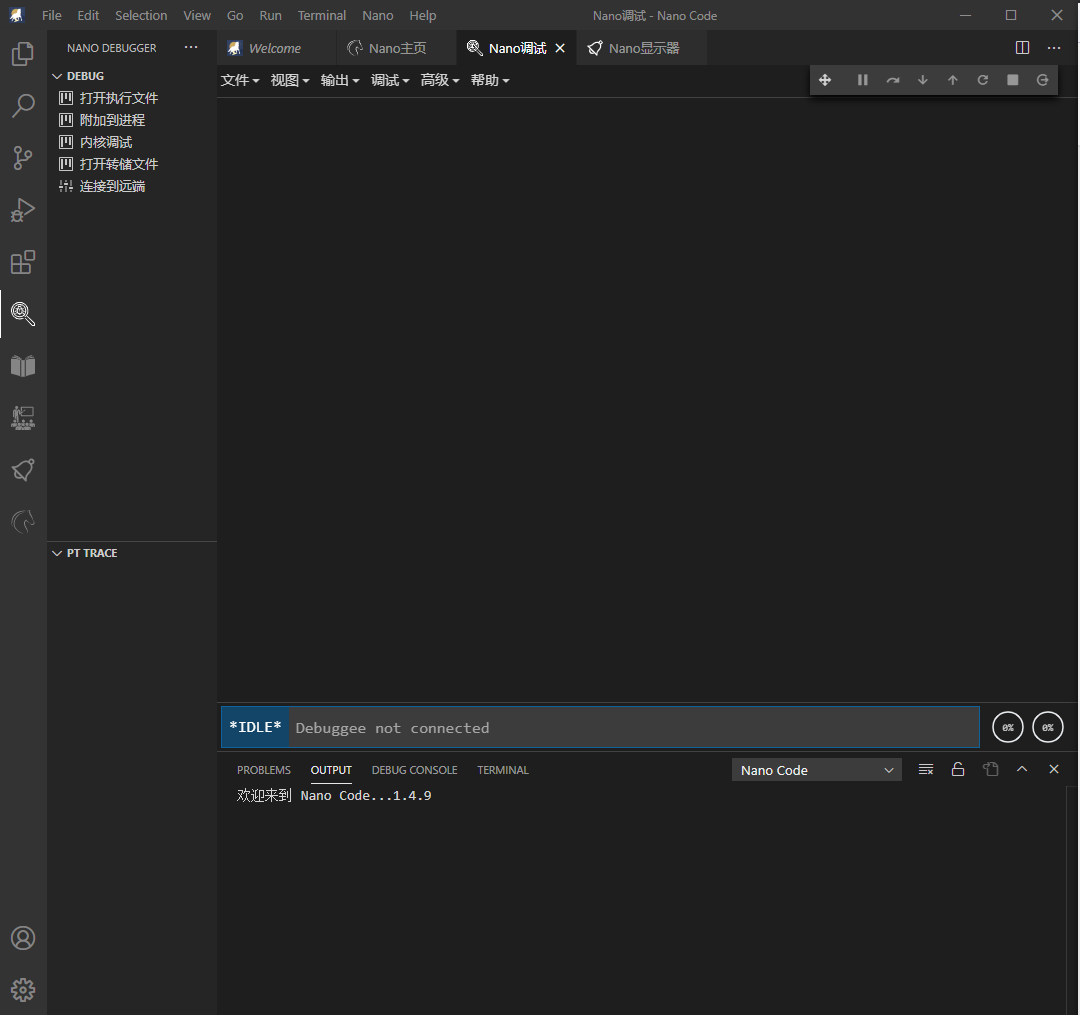Open the Nano Debugger activity bar icon

point(23,314)
